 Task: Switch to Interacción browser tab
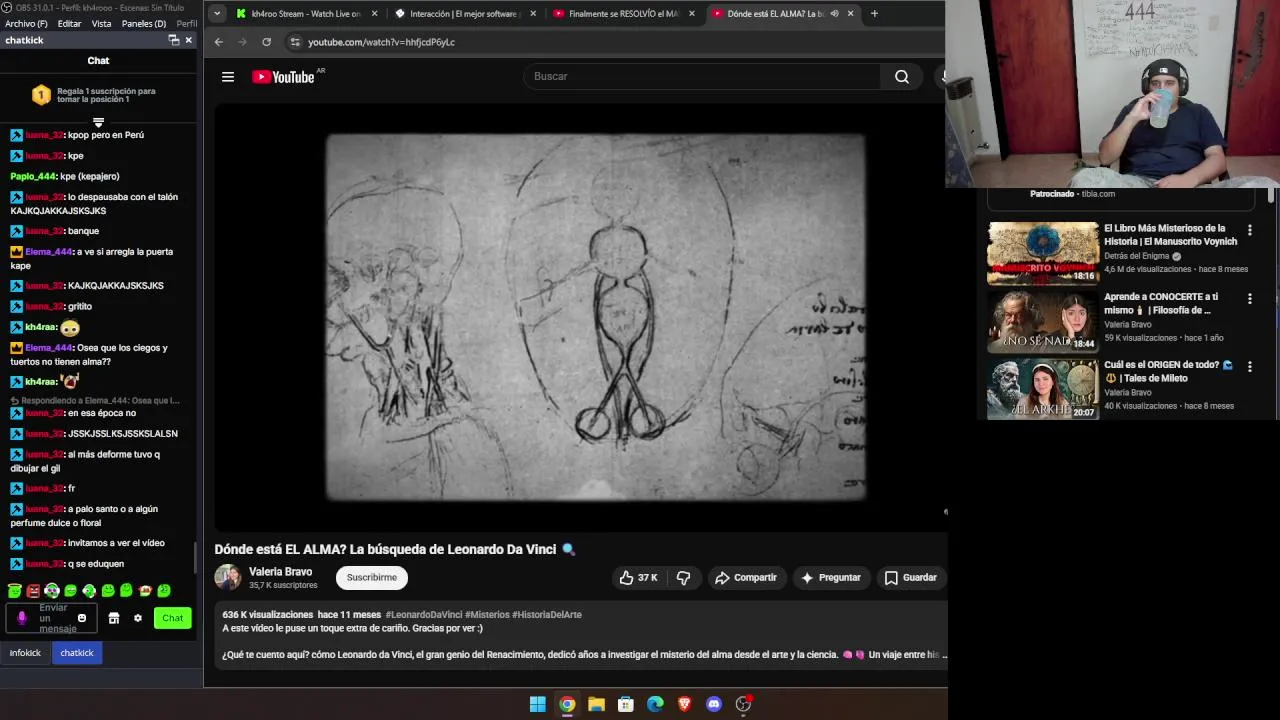point(465,14)
